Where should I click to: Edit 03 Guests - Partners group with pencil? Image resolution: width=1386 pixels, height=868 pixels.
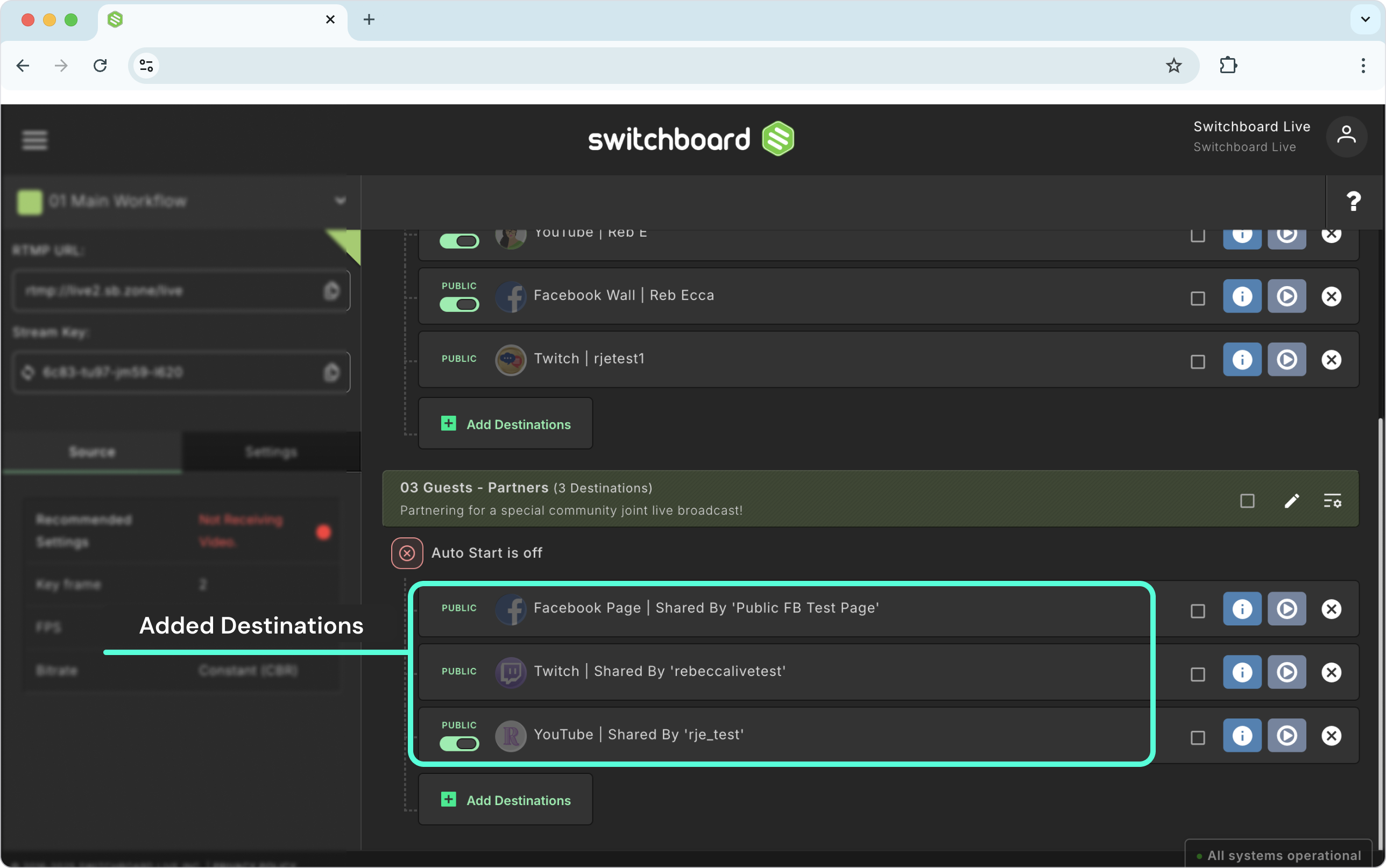click(1291, 501)
